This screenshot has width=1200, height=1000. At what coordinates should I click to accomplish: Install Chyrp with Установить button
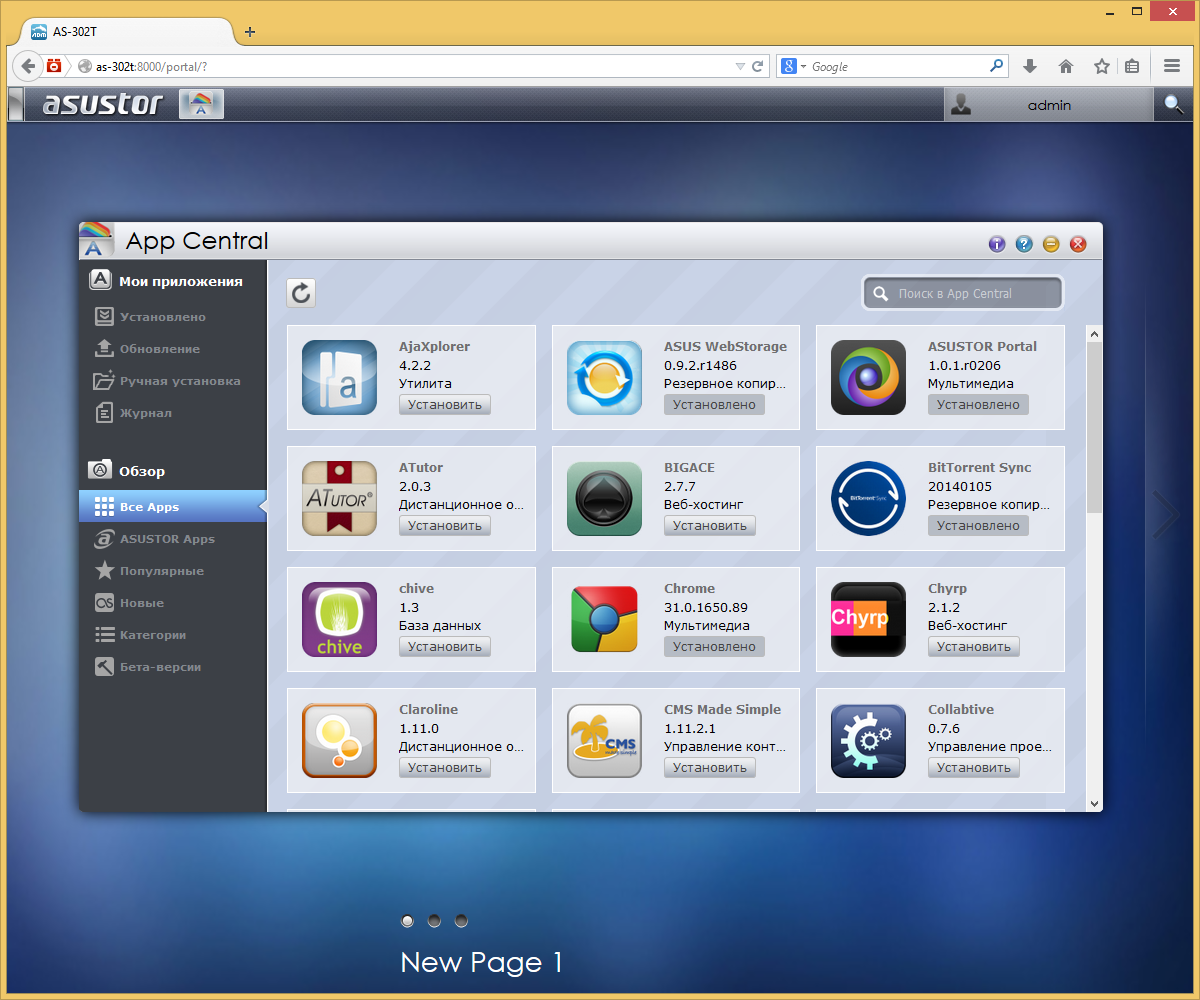[974, 646]
